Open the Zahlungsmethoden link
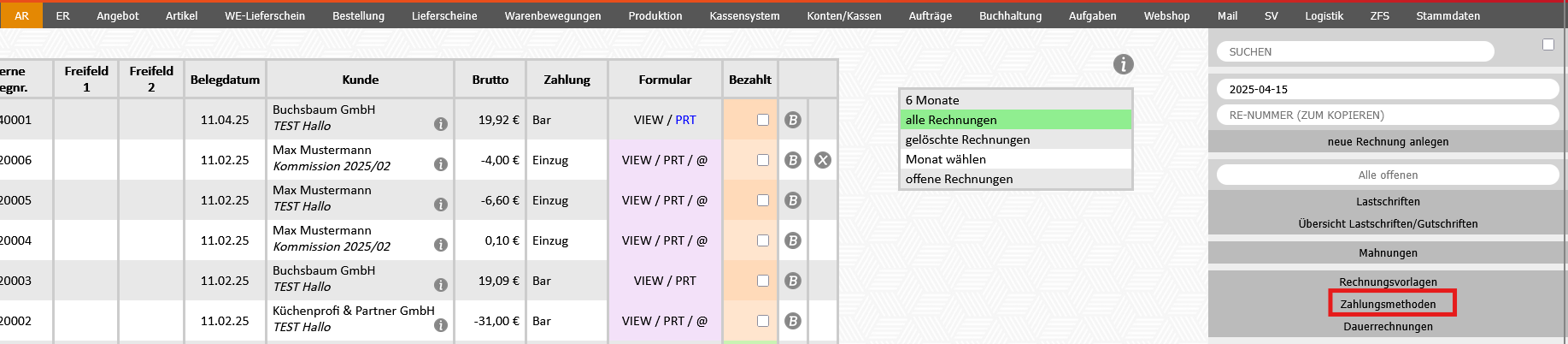1568x344 pixels. (1388, 304)
